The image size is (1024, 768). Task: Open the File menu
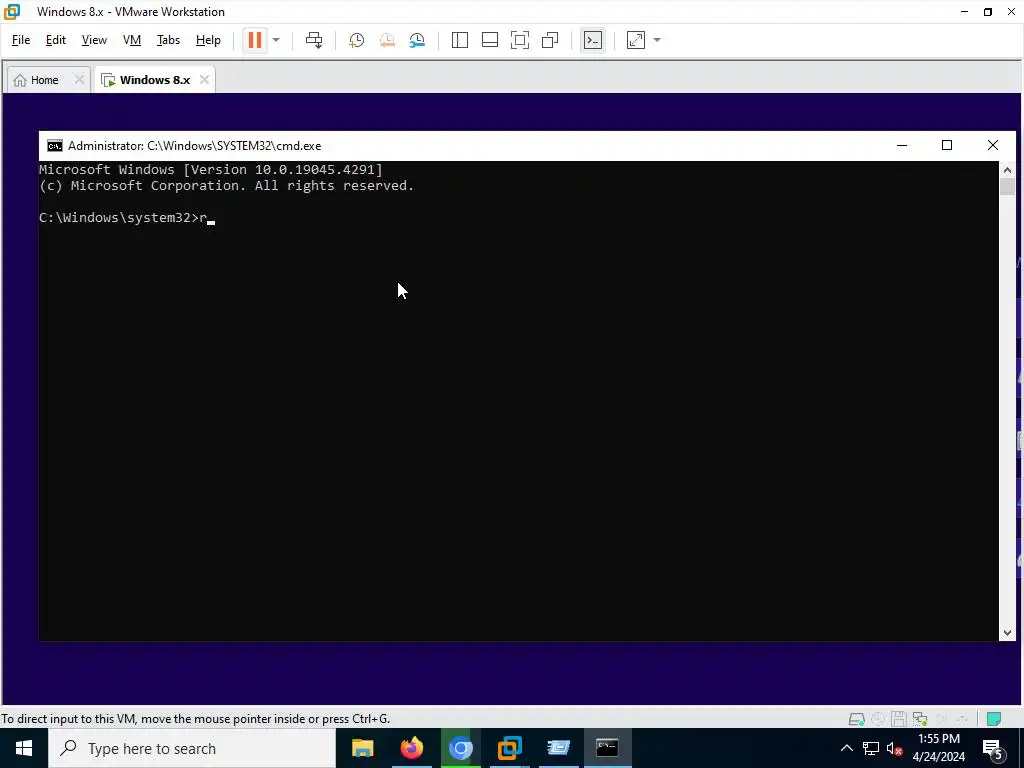pyautogui.click(x=21, y=40)
